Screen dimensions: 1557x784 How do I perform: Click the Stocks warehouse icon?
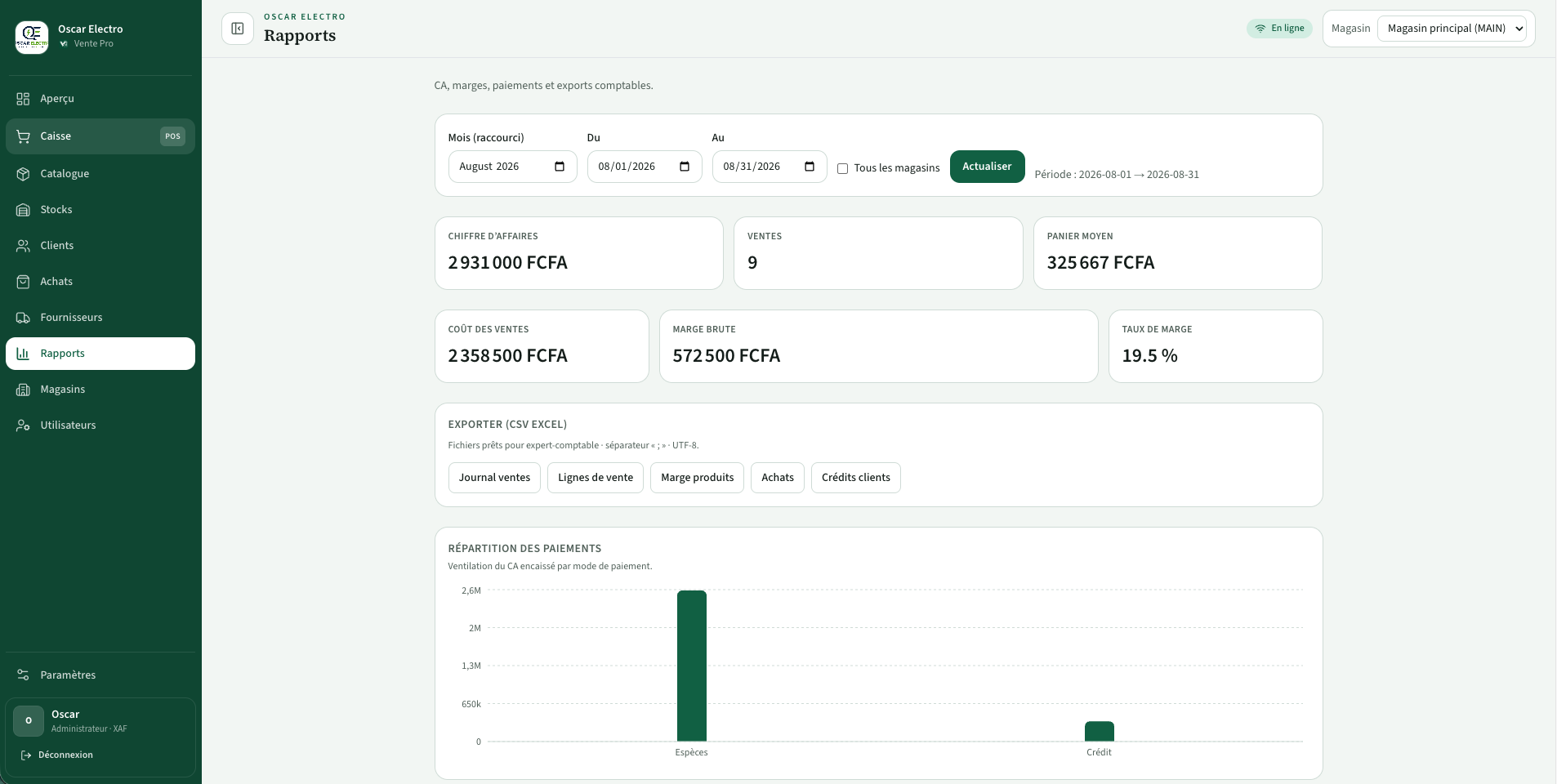[x=23, y=210]
